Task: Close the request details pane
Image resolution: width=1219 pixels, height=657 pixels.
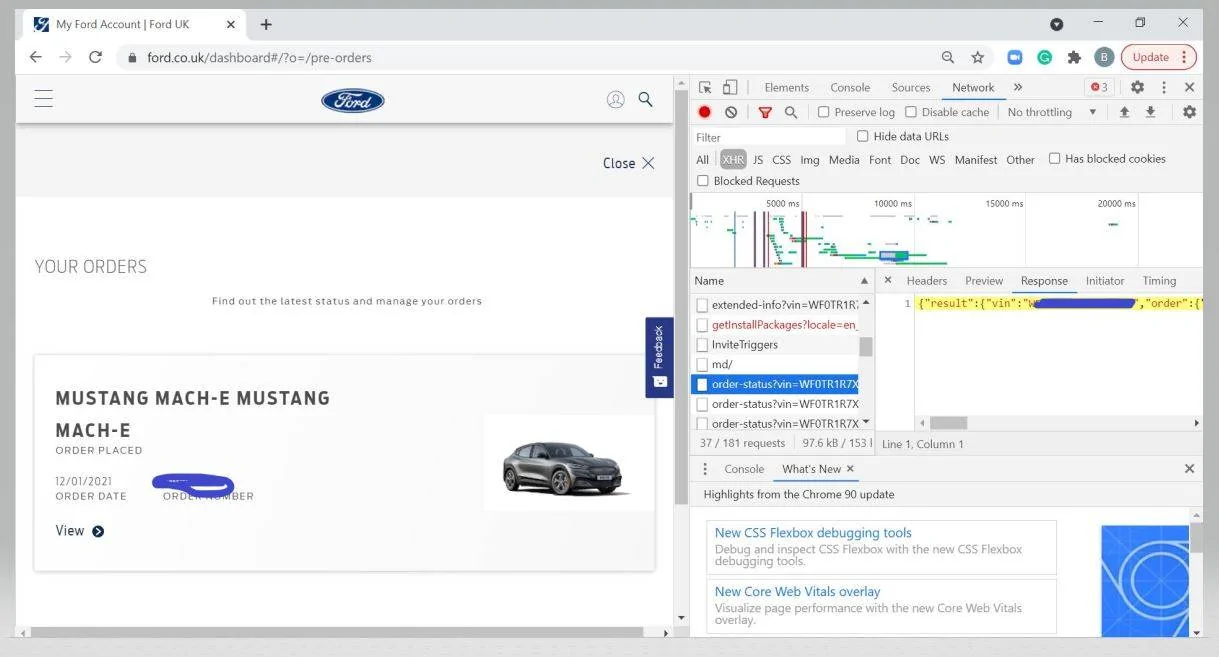Action: tap(888, 280)
